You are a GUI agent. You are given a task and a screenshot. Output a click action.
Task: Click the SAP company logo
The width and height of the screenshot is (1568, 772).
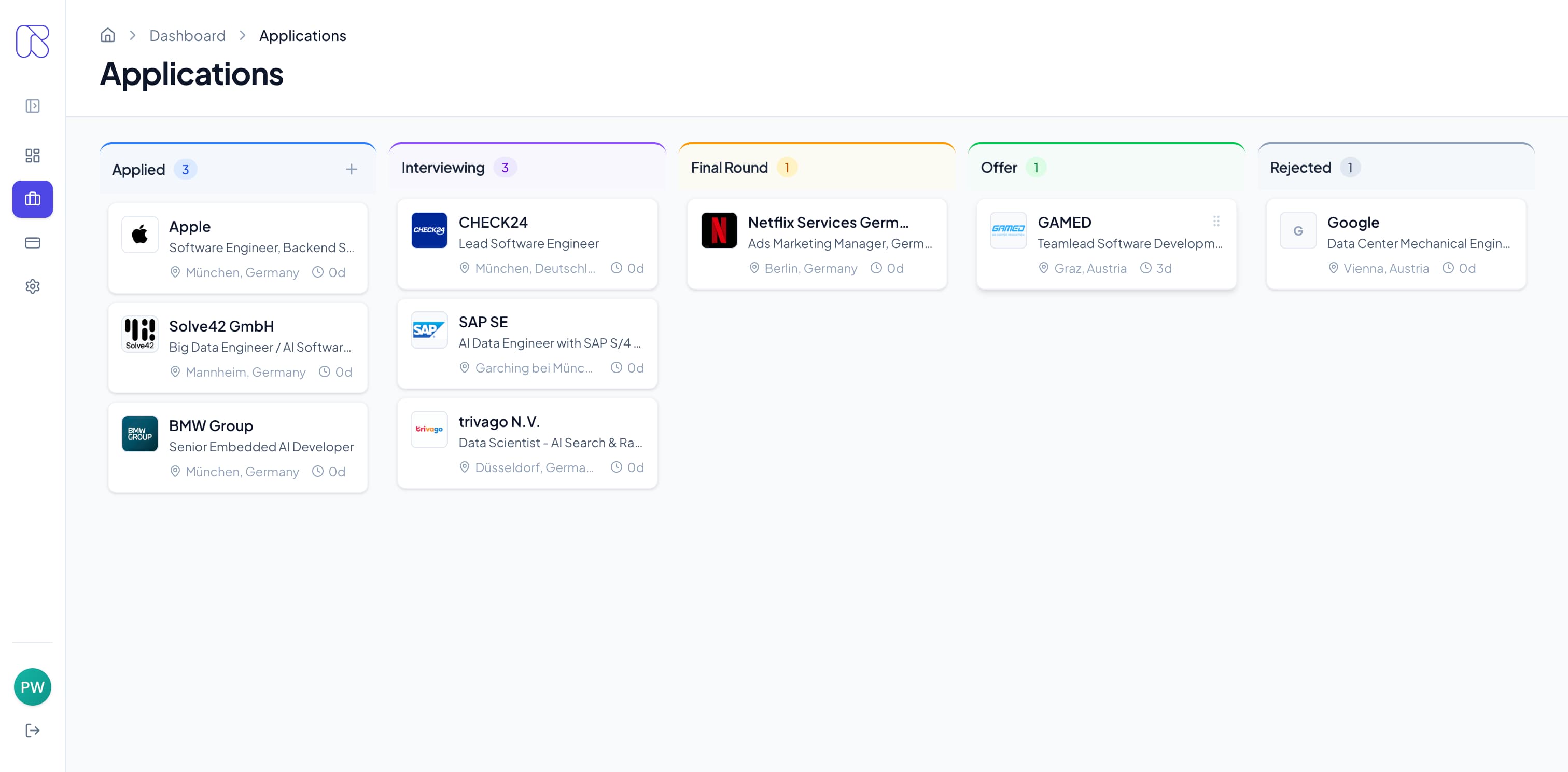point(429,330)
